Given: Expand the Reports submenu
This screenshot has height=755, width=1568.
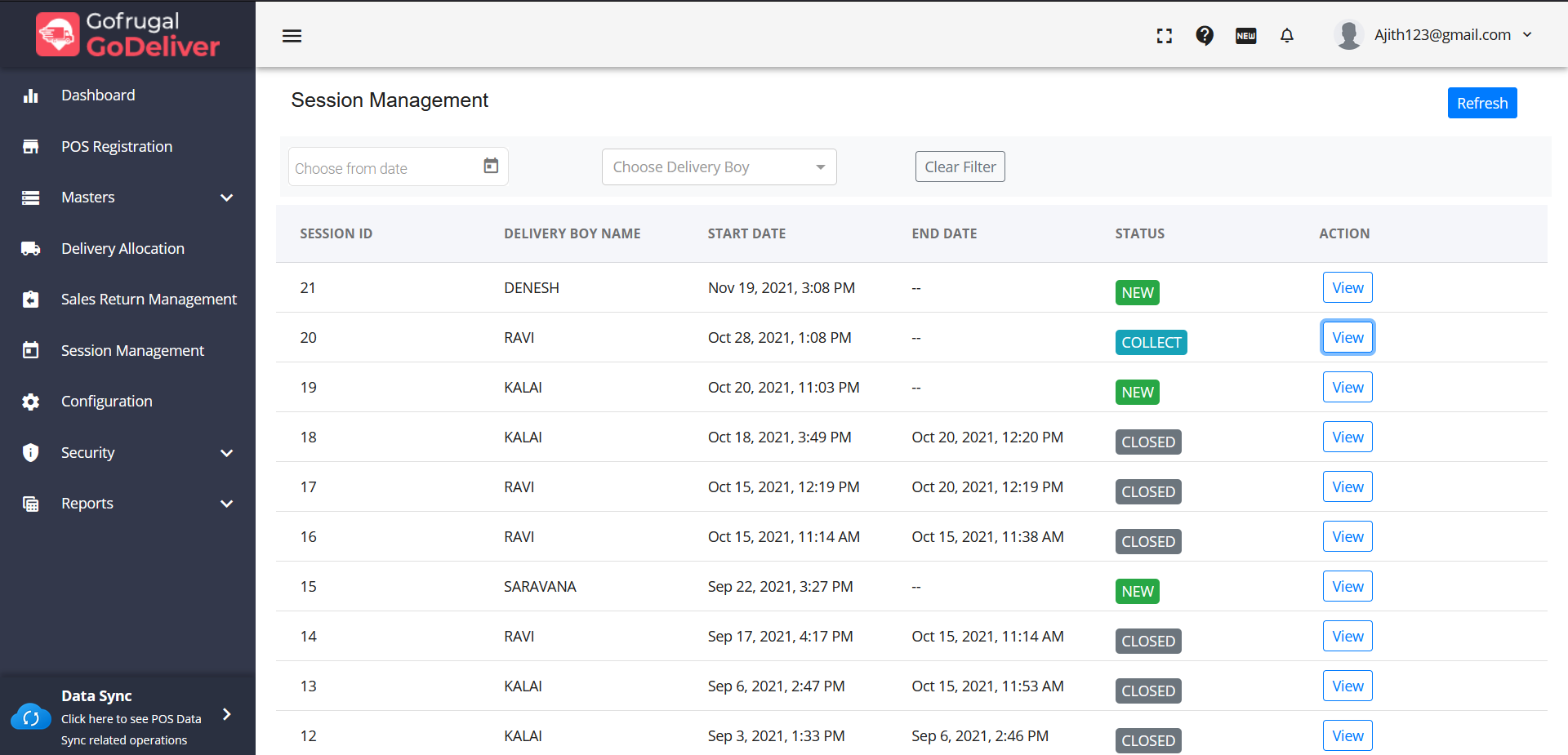Looking at the screenshot, I should click(x=226, y=504).
